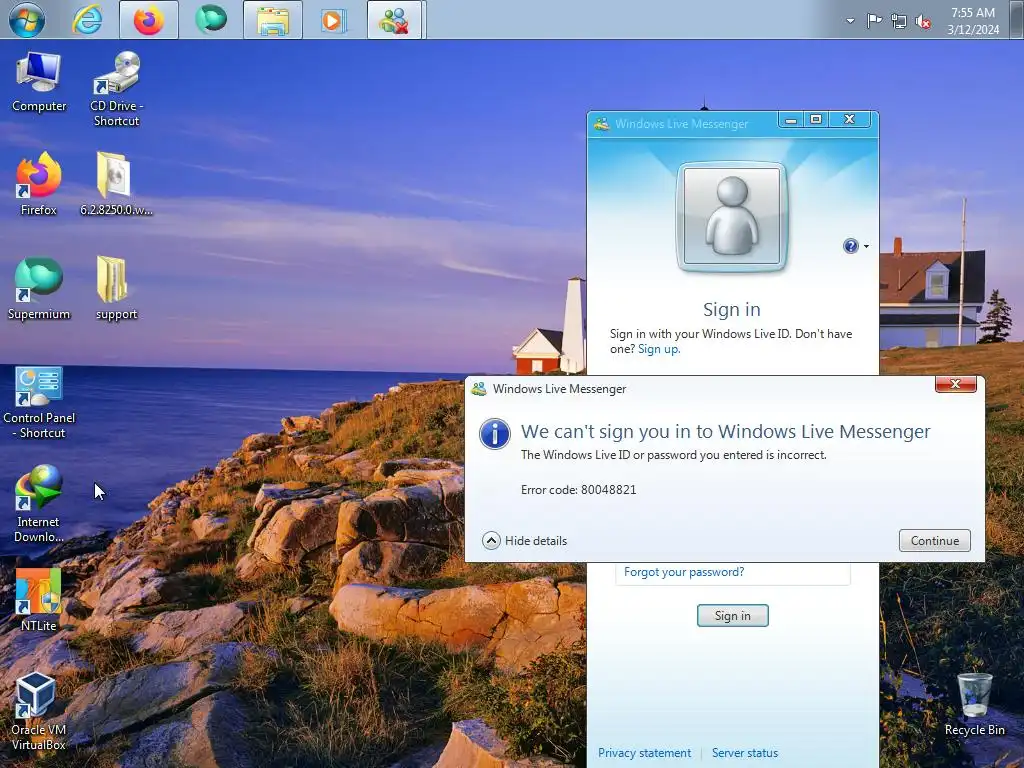Select the Recycle Bin icon

[974, 705]
